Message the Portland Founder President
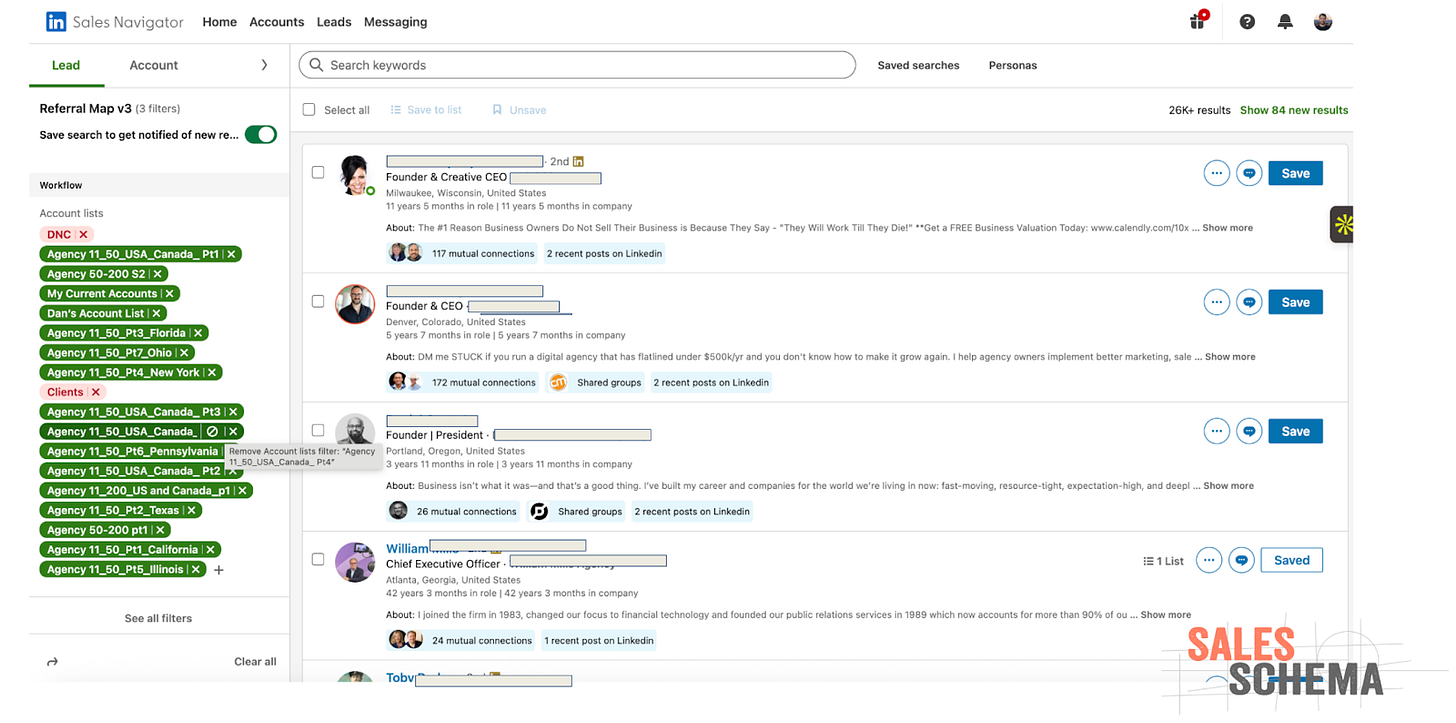This screenshot has height=723, width=1456. [x=1248, y=431]
